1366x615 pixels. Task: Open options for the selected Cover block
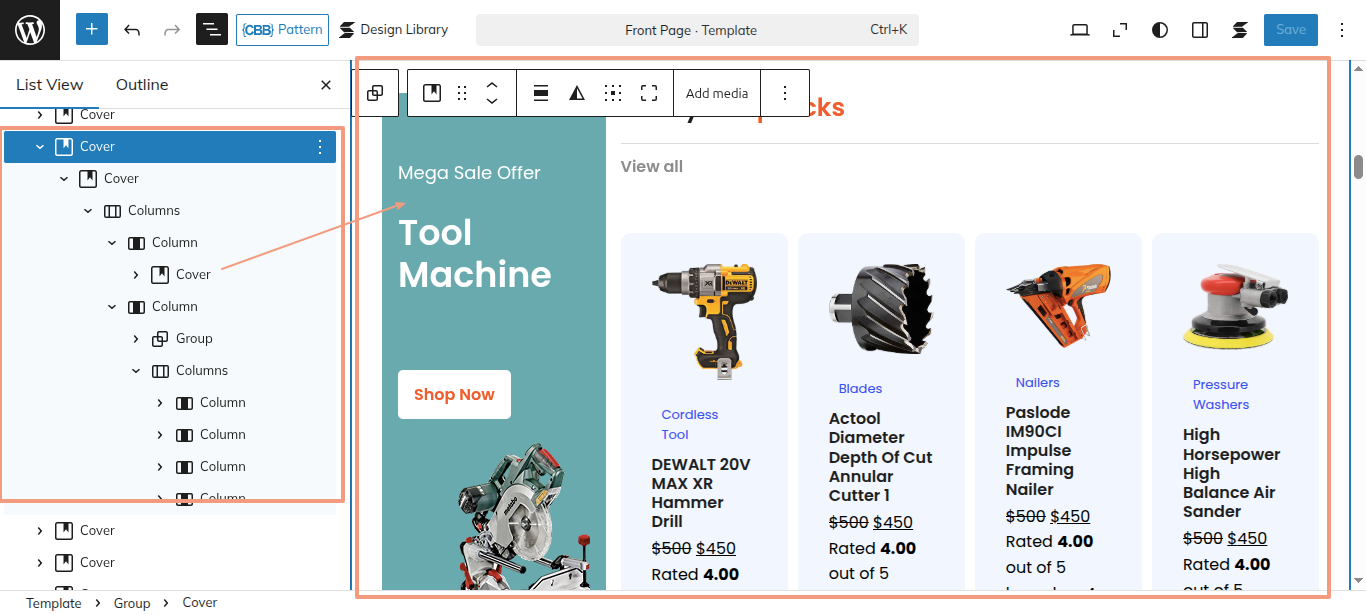click(x=320, y=147)
